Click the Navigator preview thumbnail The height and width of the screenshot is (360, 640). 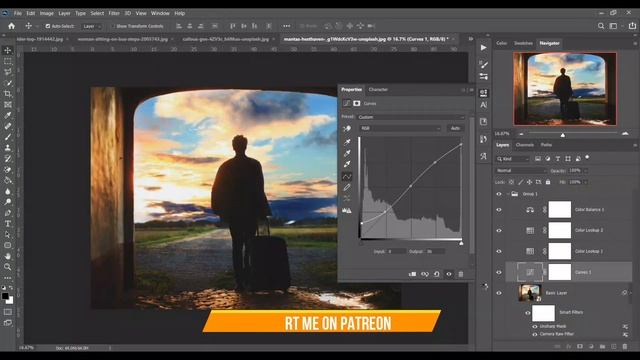[x=565, y=89]
